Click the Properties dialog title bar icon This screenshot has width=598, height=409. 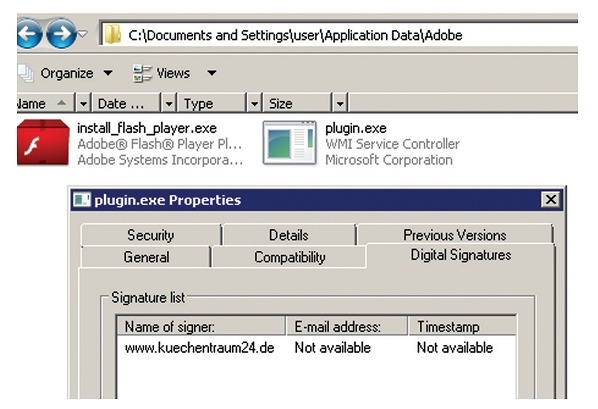[x=82, y=200]
